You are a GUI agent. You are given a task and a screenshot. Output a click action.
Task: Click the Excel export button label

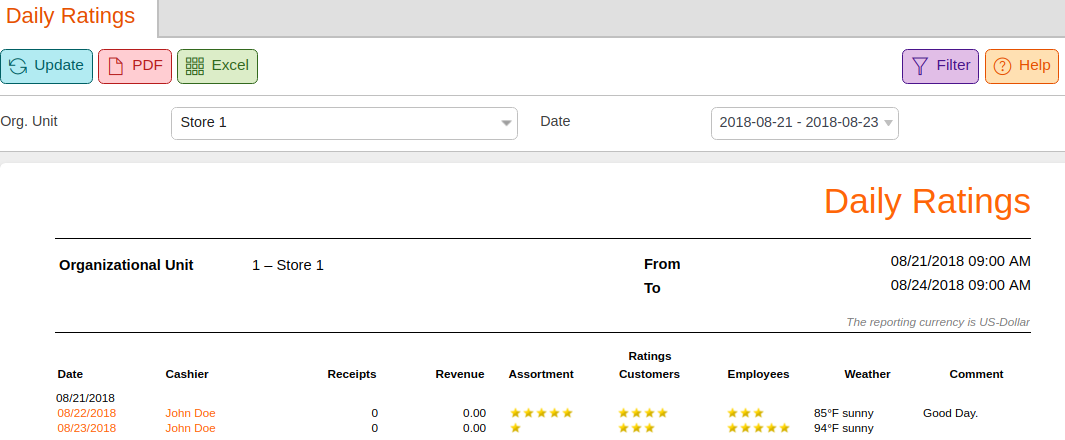pyautogui.click(x=230, y=65)
